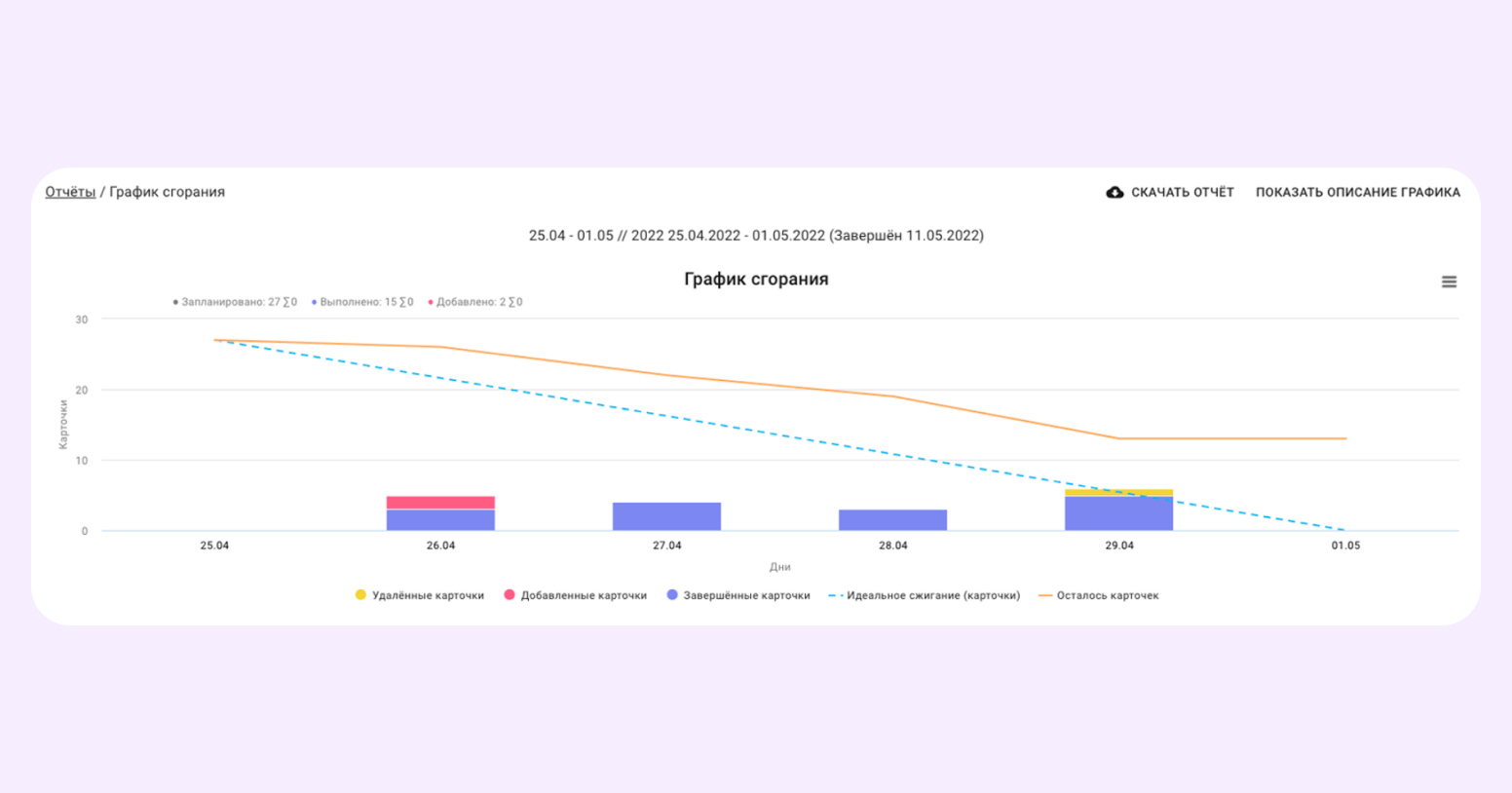Viewport: 1512px width, 793px height.
Task: Click the 10 value on y-axis
Action: coord(82,461)
